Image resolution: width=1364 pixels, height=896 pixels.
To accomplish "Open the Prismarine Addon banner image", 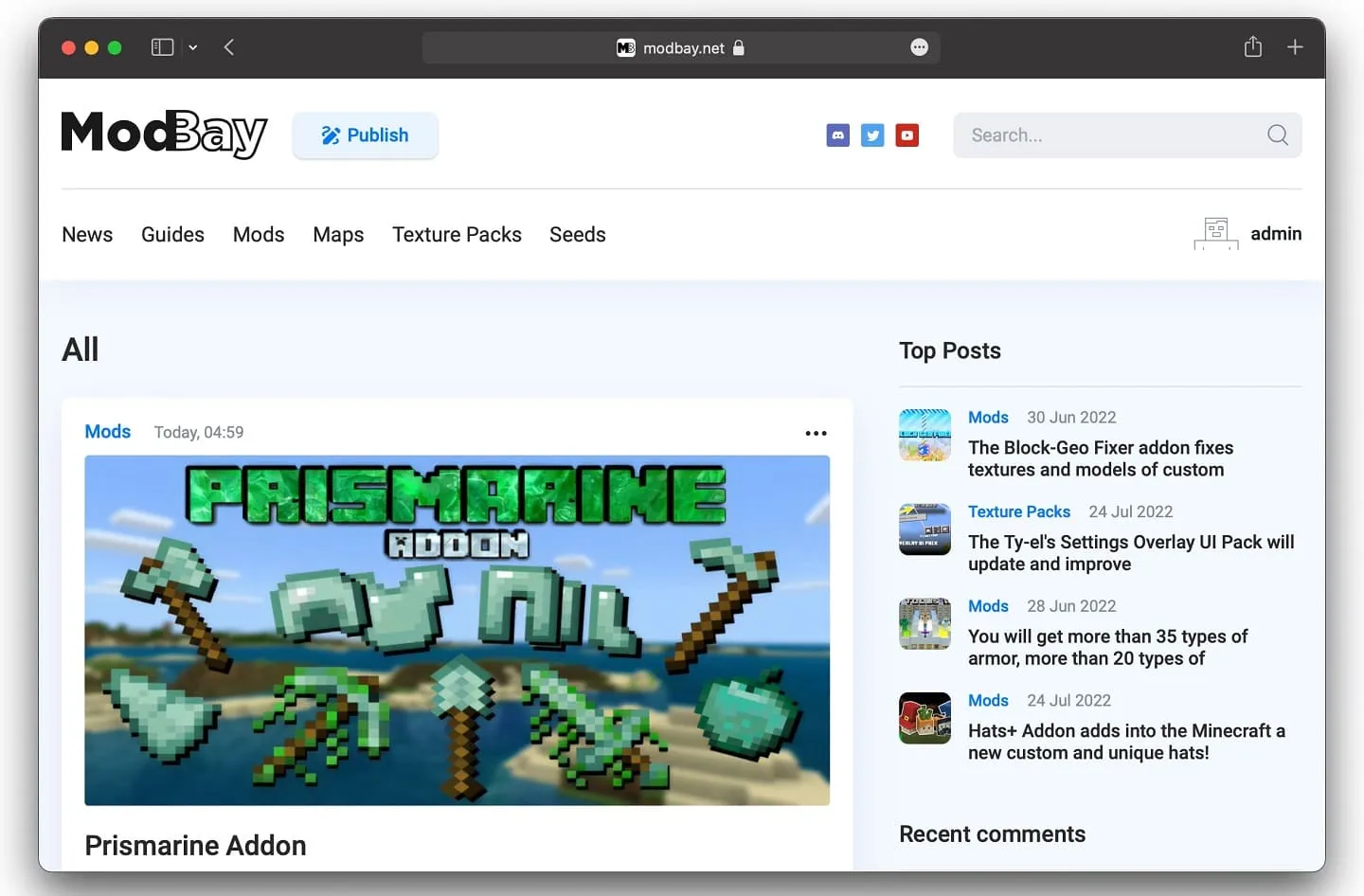I will click(x=458, y=631).
